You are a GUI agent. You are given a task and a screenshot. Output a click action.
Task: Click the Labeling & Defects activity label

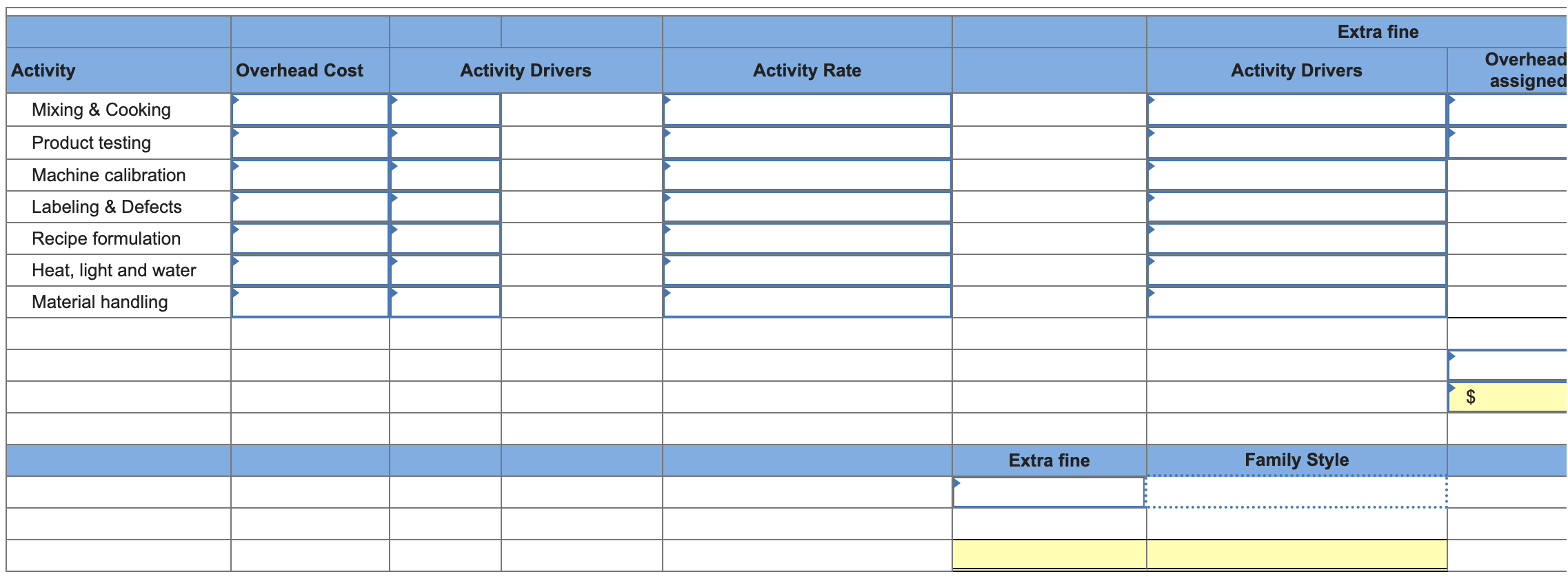click(x=107, y=207)
